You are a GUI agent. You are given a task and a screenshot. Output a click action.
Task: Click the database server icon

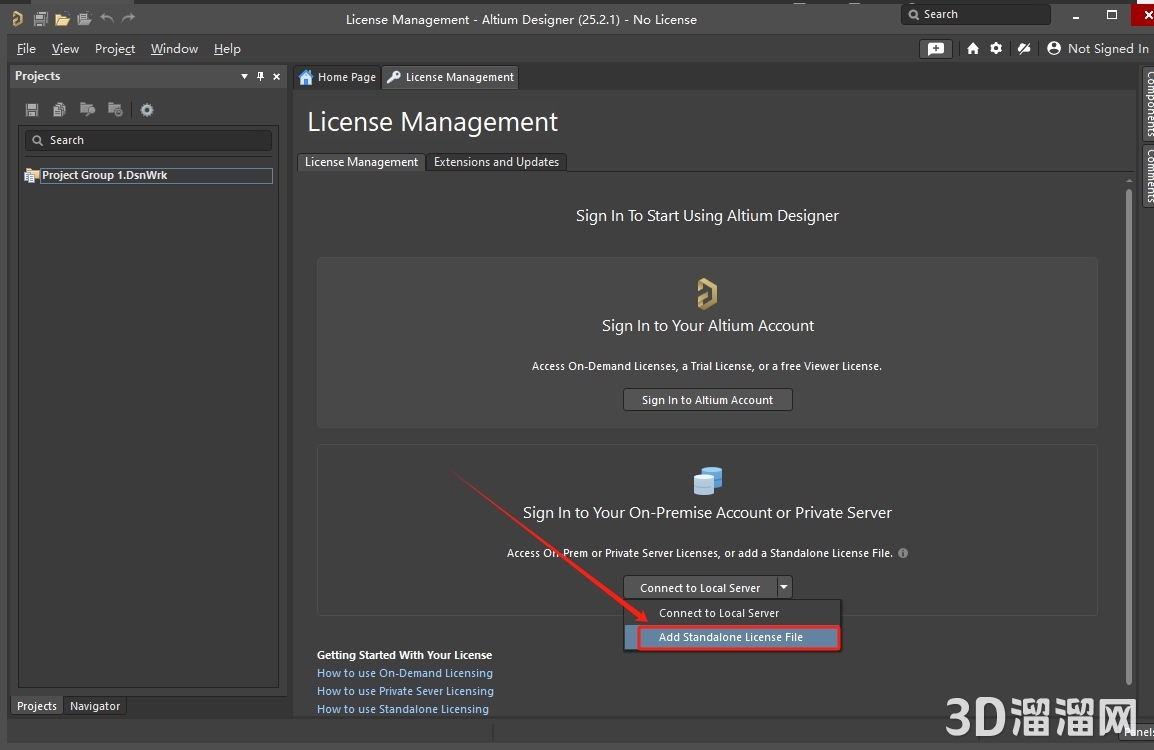point(708,481)
